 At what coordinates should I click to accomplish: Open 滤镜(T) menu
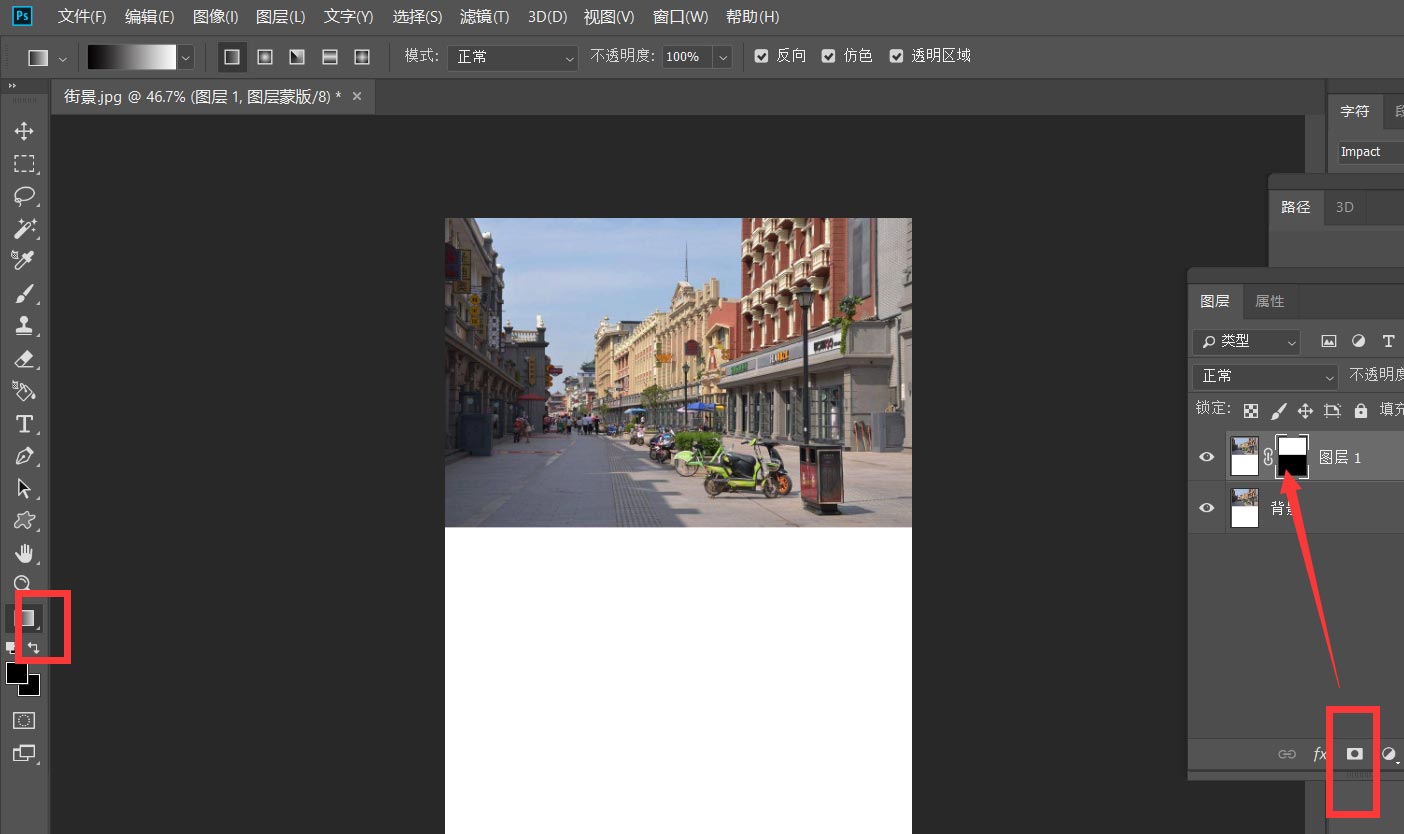click(484, 17)
